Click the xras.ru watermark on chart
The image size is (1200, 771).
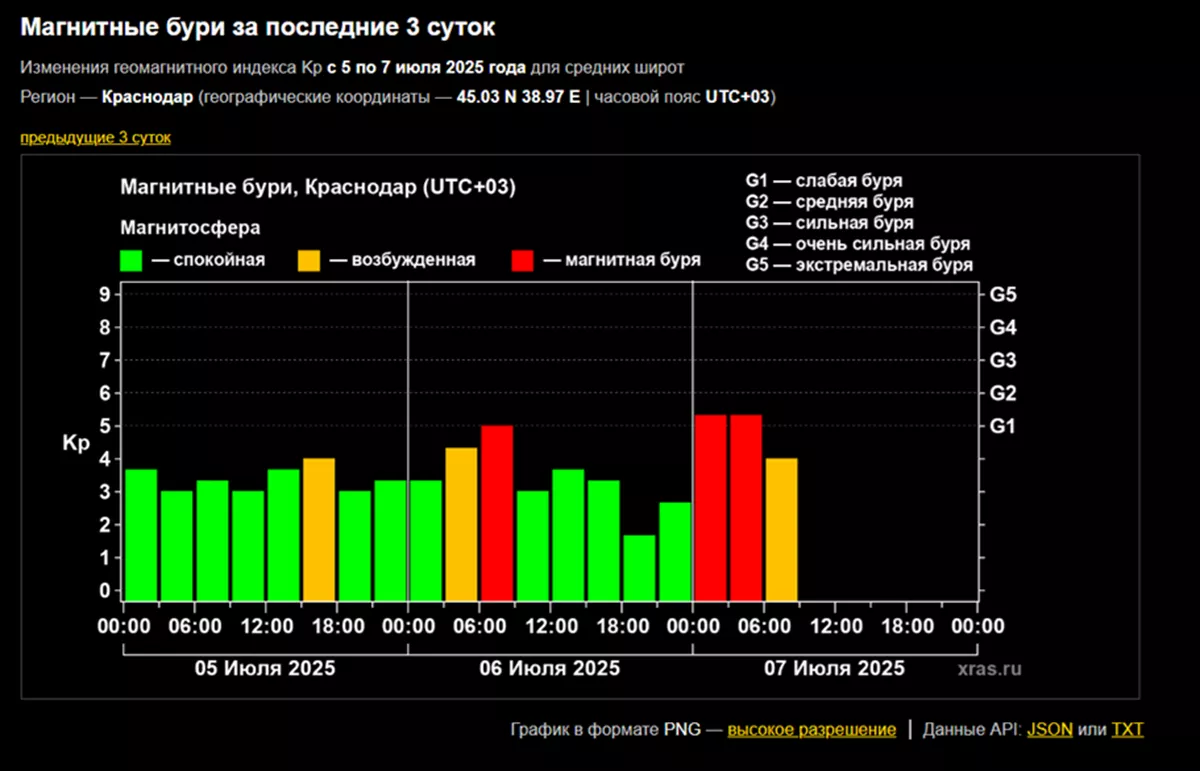(988, 668)
